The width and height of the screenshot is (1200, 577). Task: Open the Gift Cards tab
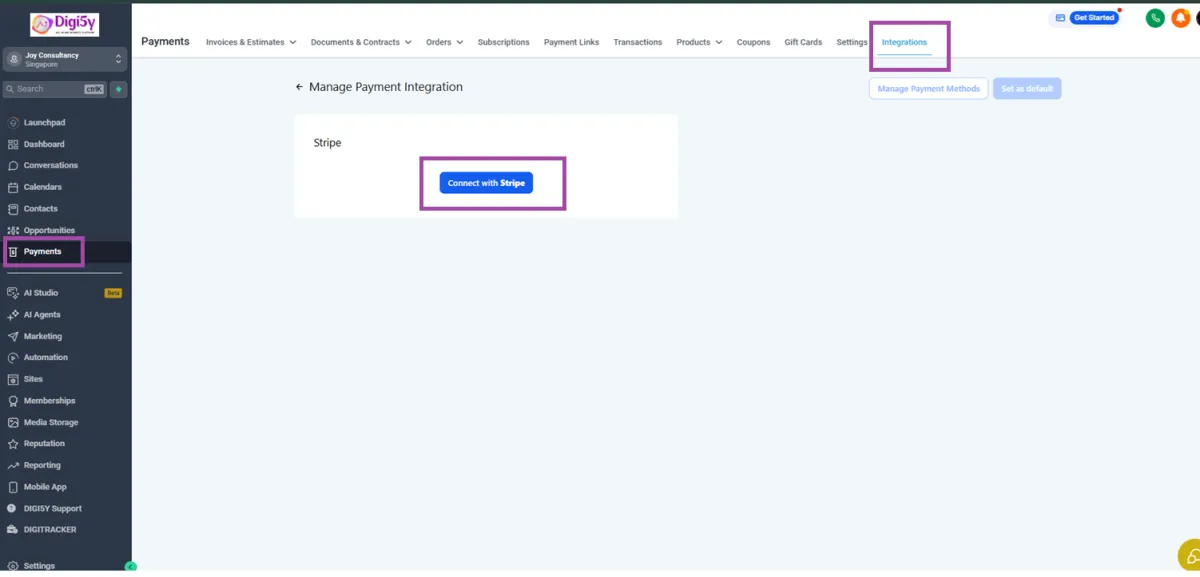(803, 42)
